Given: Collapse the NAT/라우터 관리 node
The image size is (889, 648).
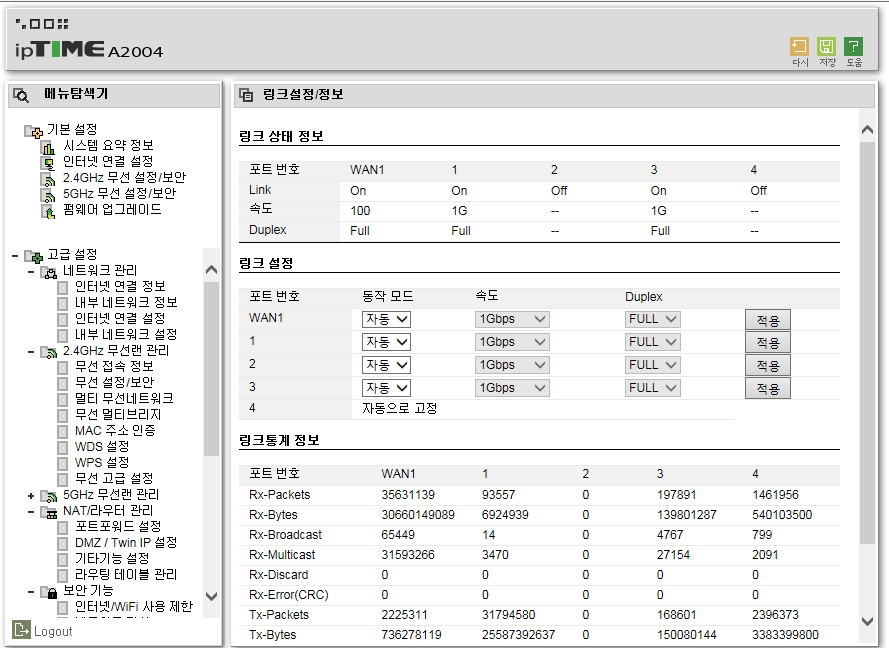Looking at the screenshot, I should [x=31, y=513].
